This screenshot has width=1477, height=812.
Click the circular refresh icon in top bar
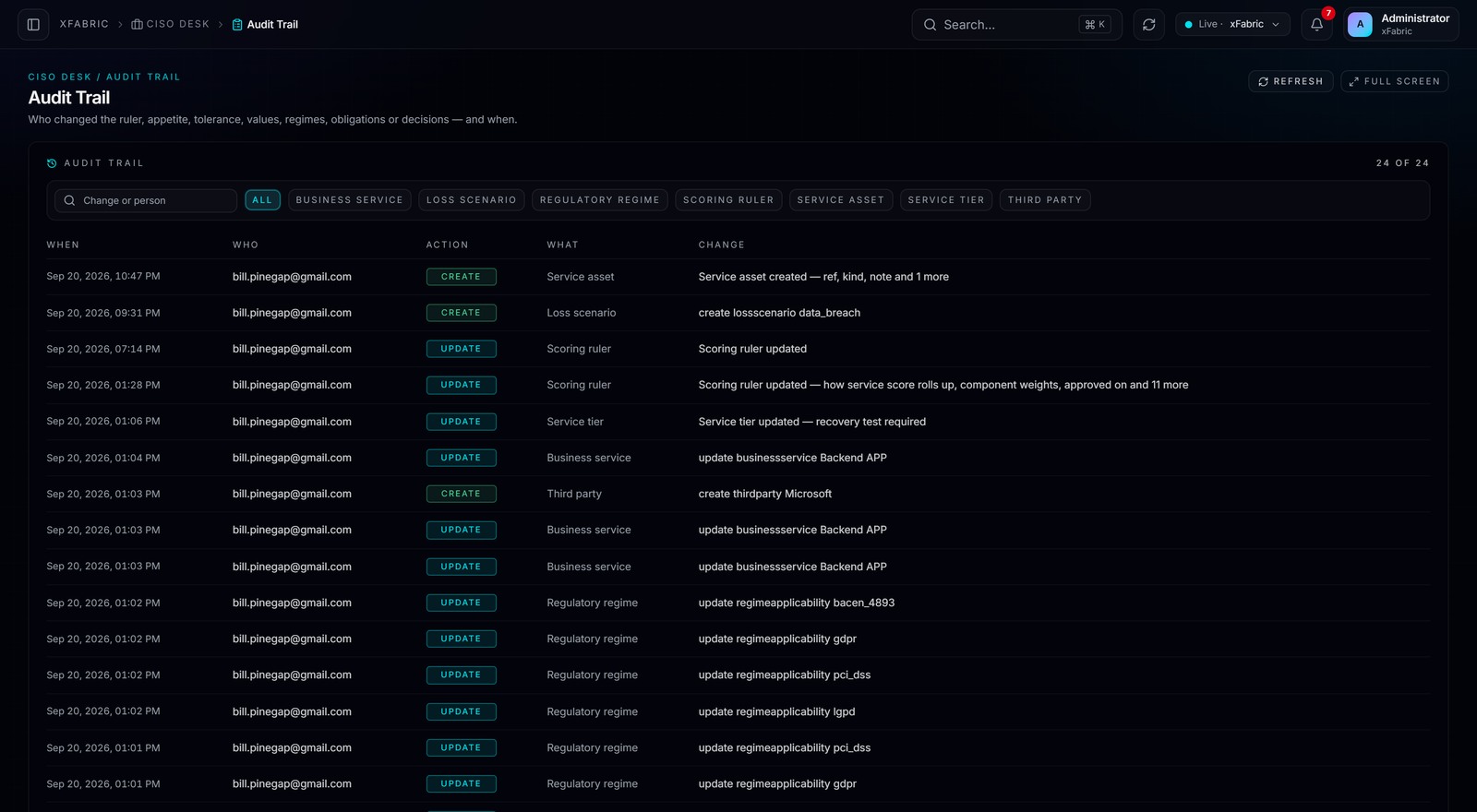pos(1148,25)
